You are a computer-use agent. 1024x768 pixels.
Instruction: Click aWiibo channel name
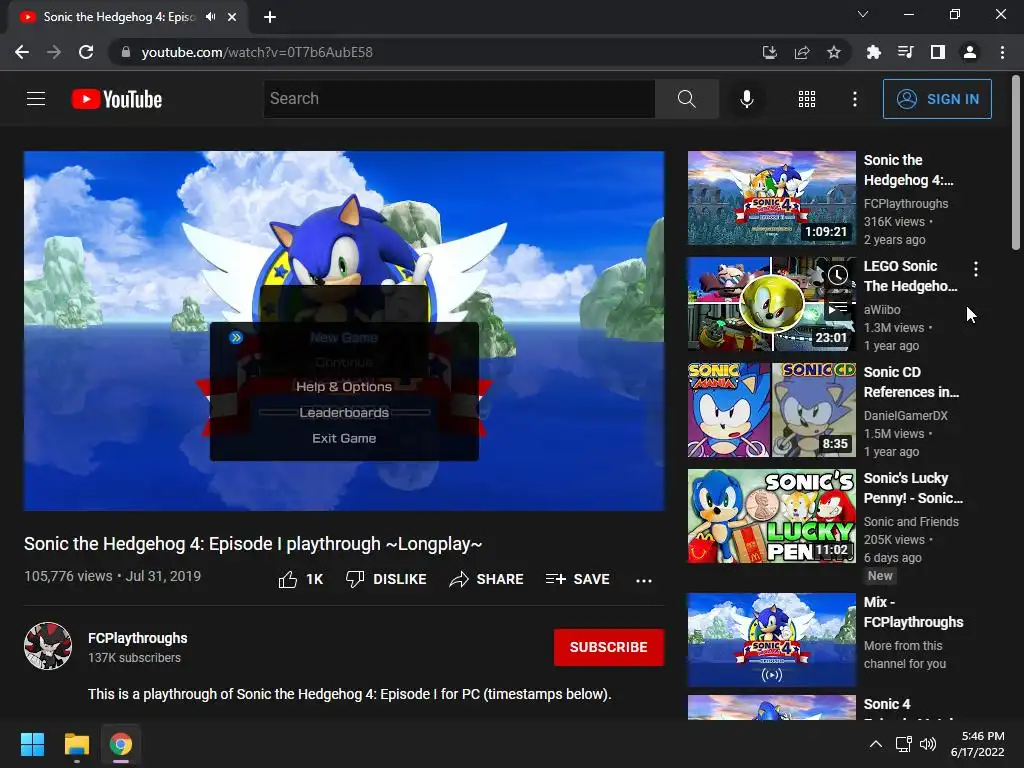click(x=882, y=310)
